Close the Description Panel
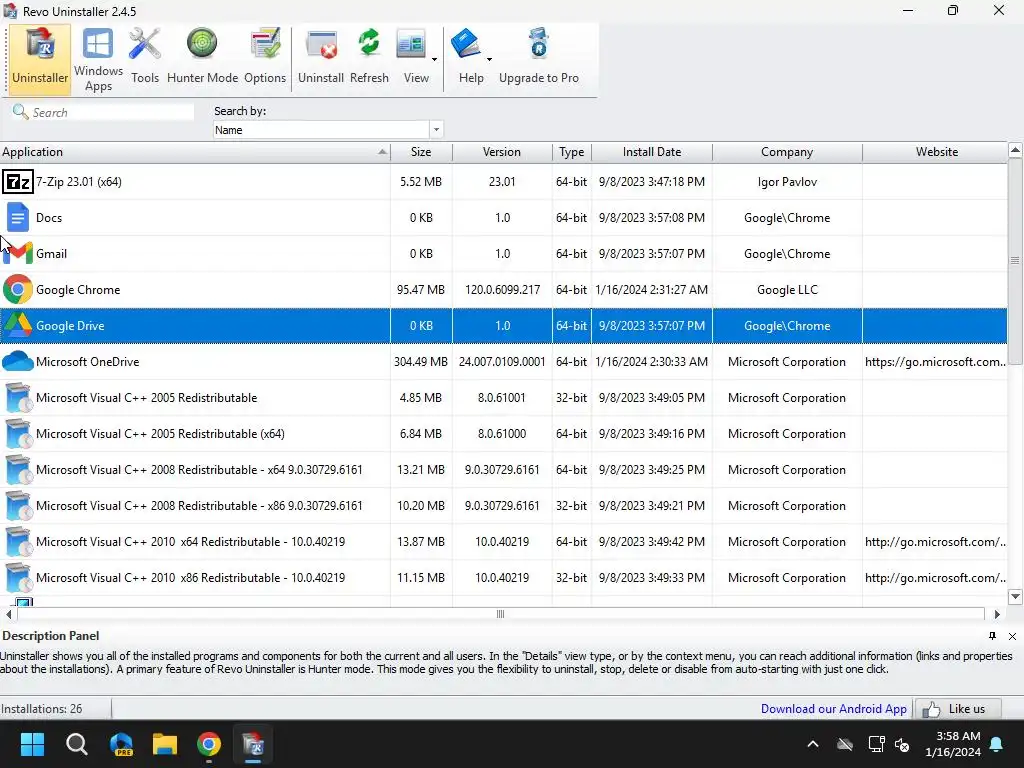The width and height of the screenshot is (1024, 768). pos(1012,636)
